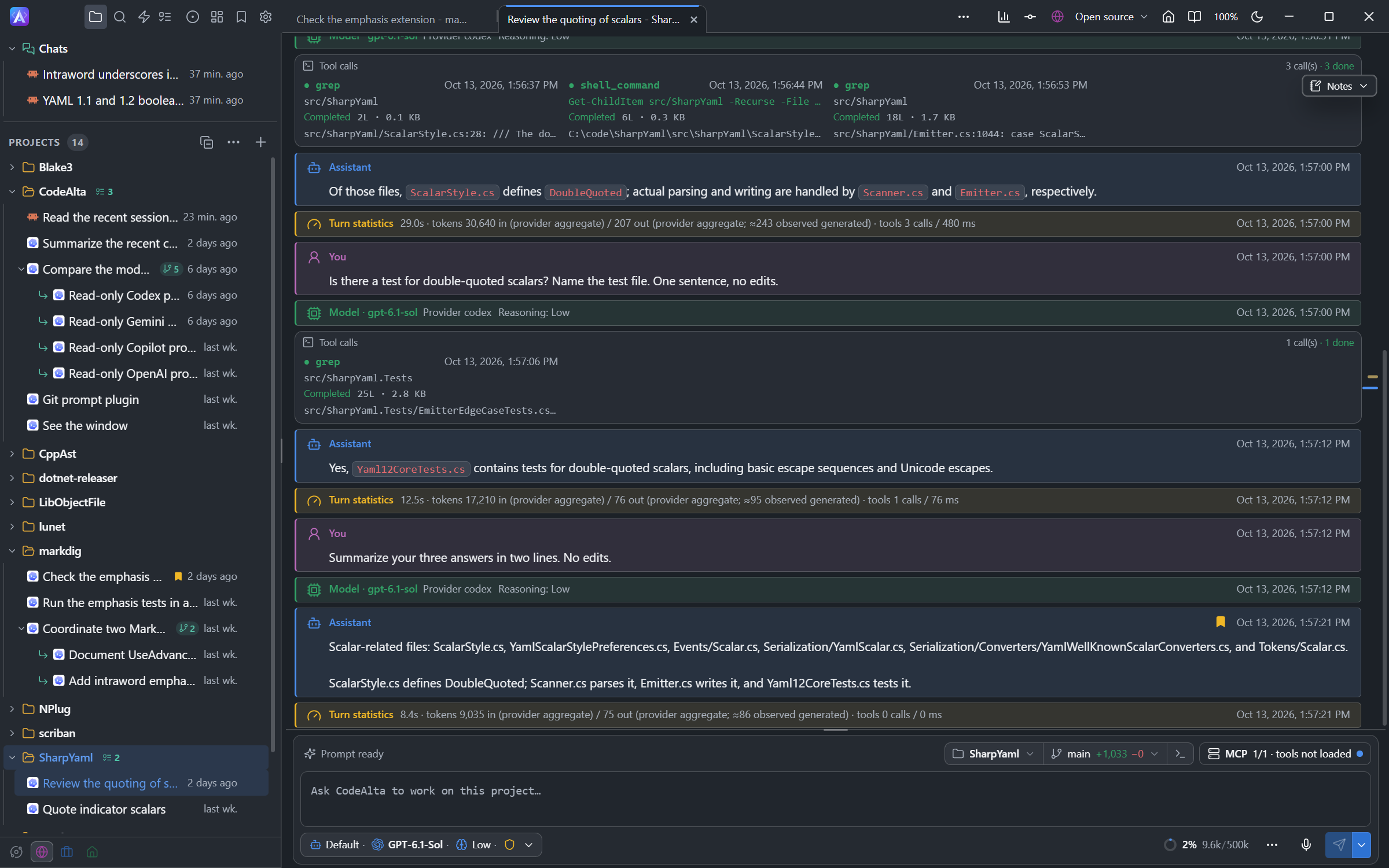Click the 2% context usage indicator
Screen dimensions: 1389x868
click(1206, 845)
